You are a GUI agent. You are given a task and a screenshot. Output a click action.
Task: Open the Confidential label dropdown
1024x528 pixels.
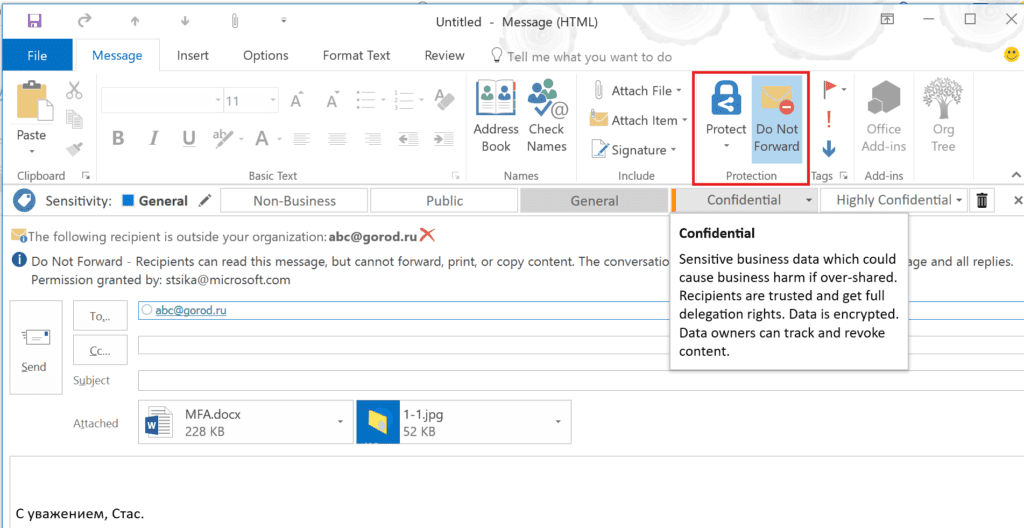point(810,201)
